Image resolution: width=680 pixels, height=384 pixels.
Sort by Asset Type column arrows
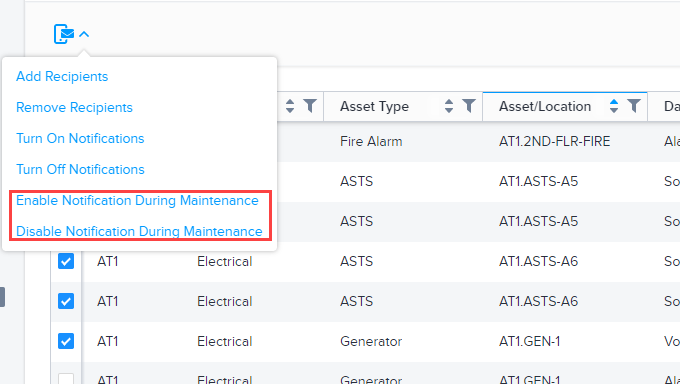449,106
